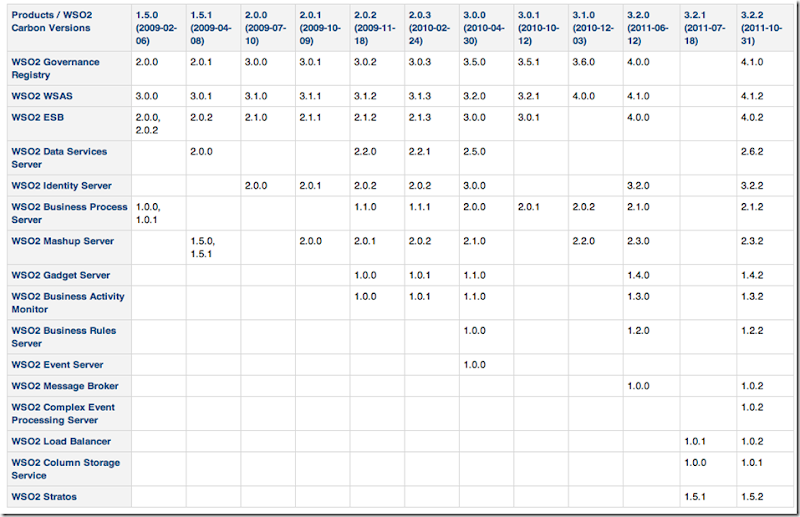Select the 2.0.2 (2009-11-18) column header
800x517 pixels.
click(375, 28)
